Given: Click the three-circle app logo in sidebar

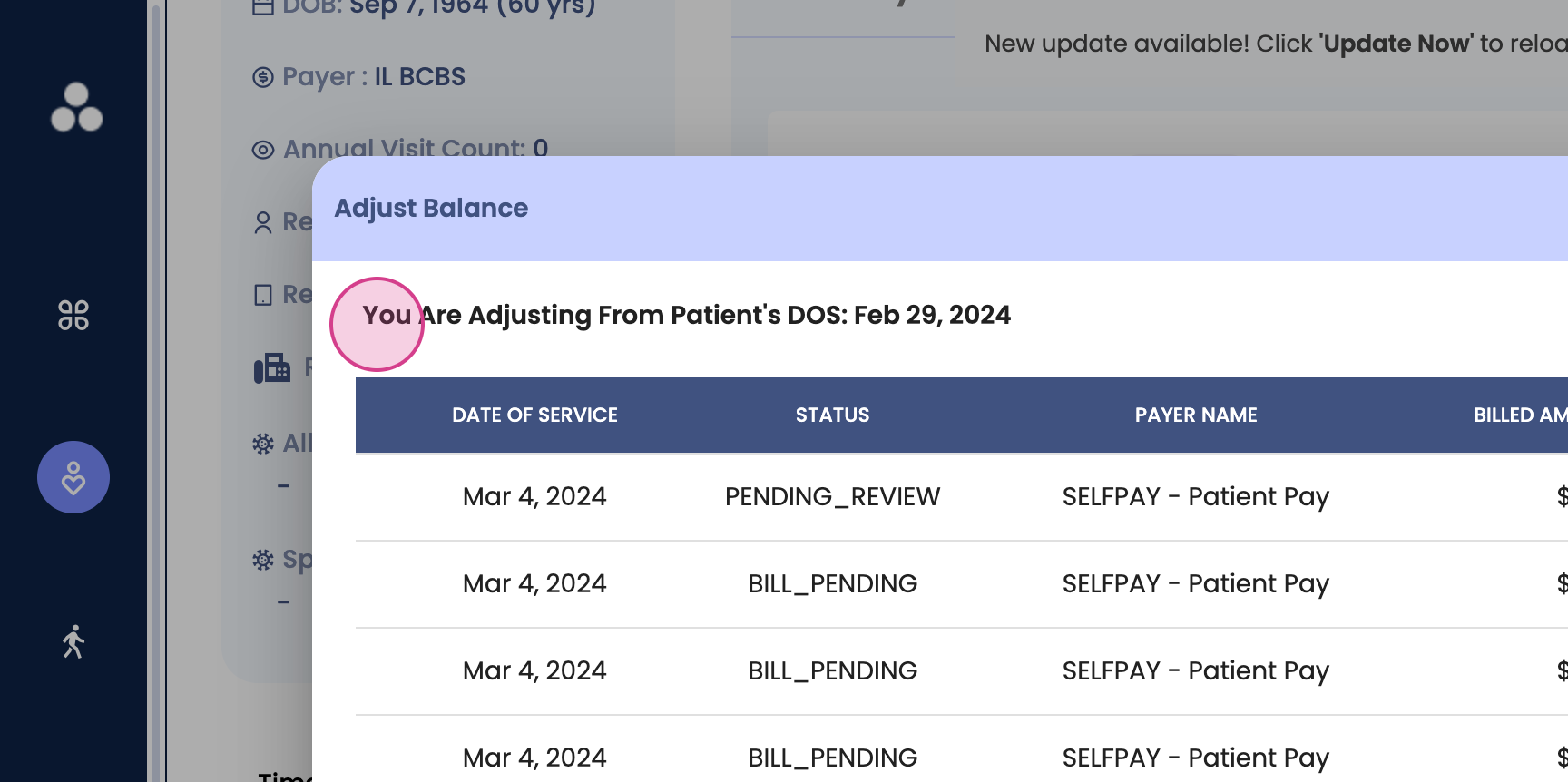Looking at the screenshot, I should pyautogui.click(x=76, y=108).
